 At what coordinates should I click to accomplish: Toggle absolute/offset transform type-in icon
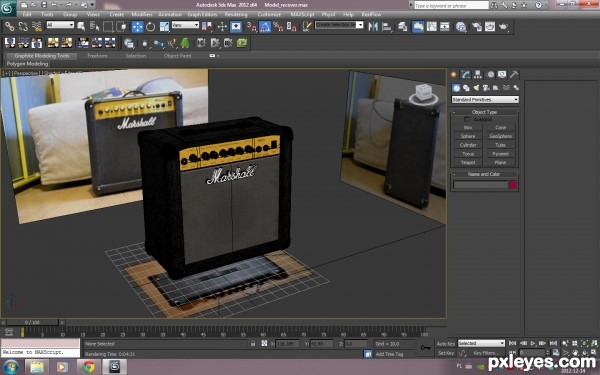pyautogui.click(x=264, y=344)
